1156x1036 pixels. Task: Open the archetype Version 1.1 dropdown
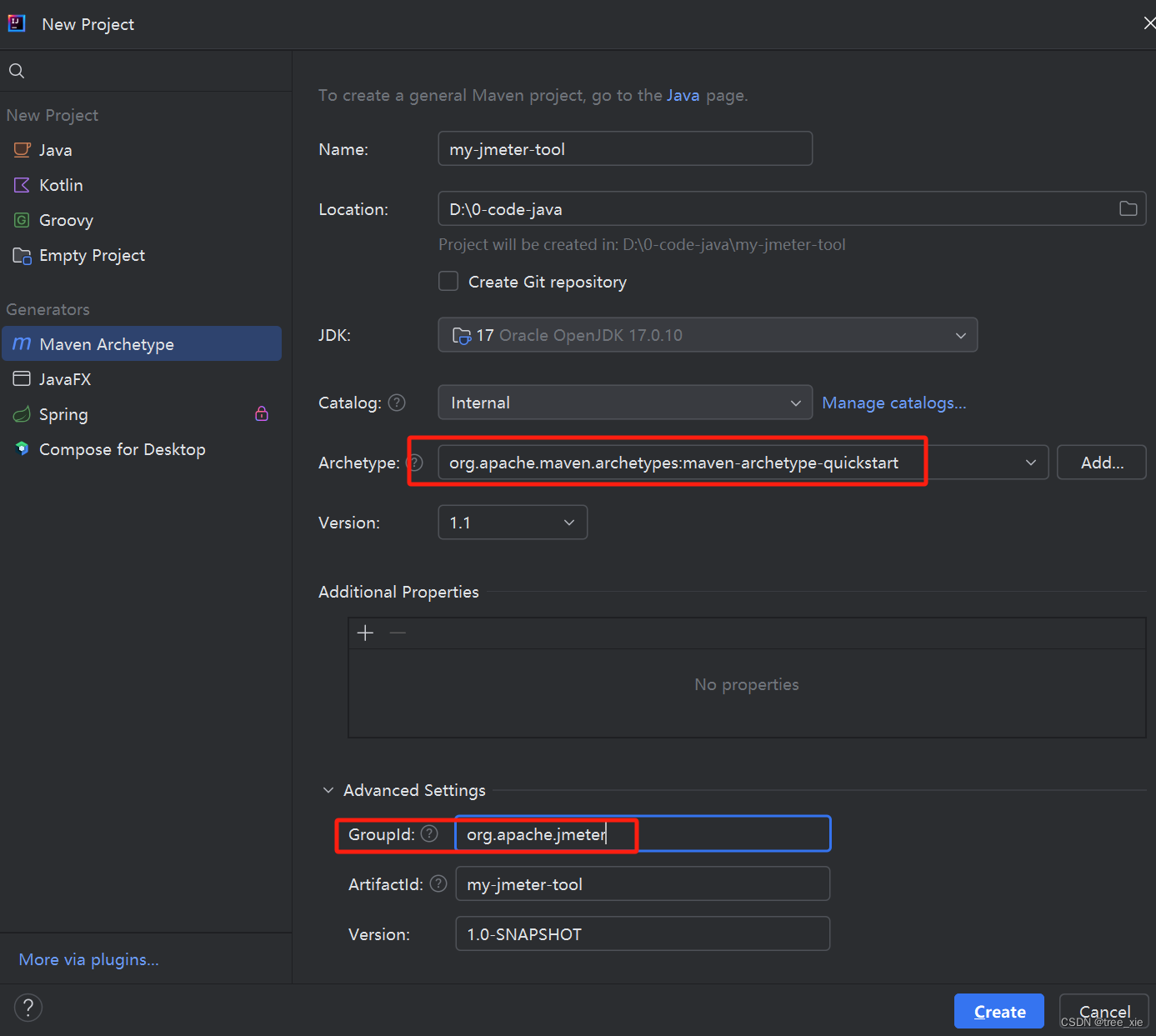tap(513, 523)
